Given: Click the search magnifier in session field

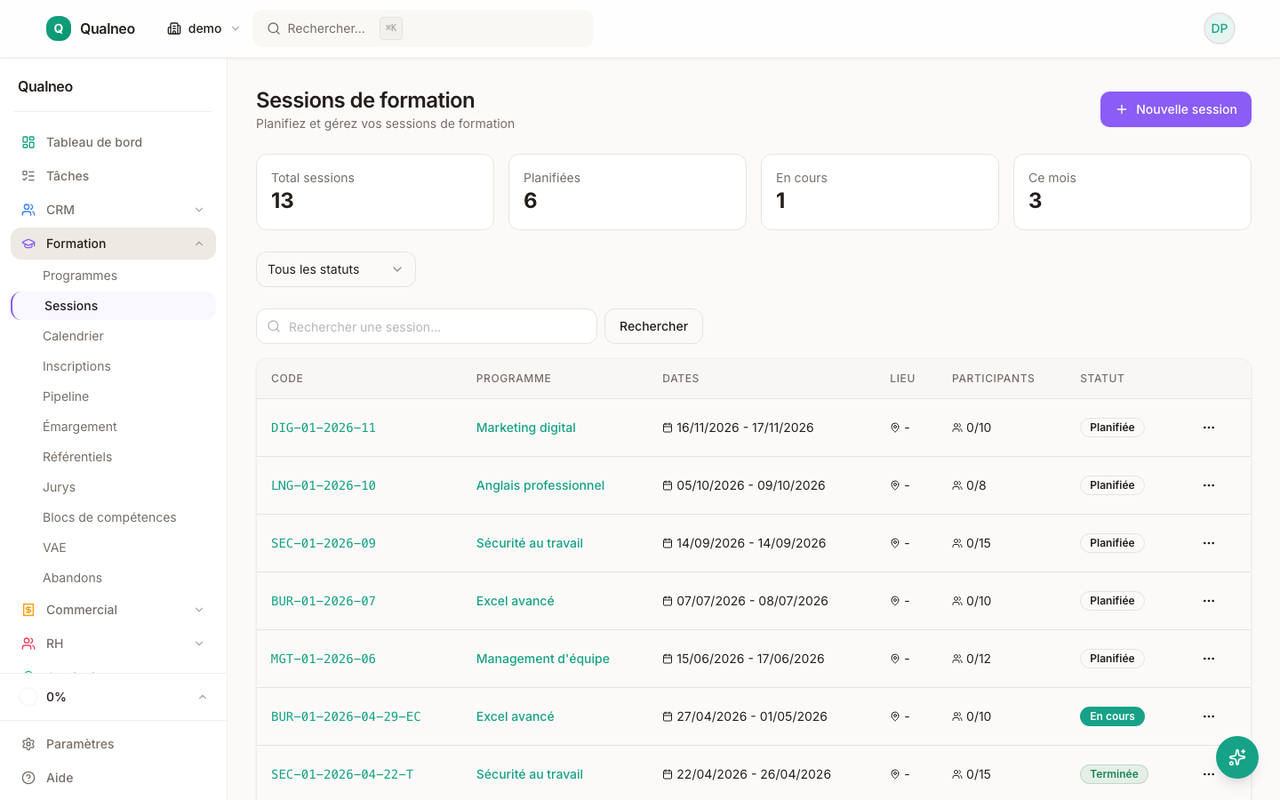Looking at the screenshot, I should point(274,327).
